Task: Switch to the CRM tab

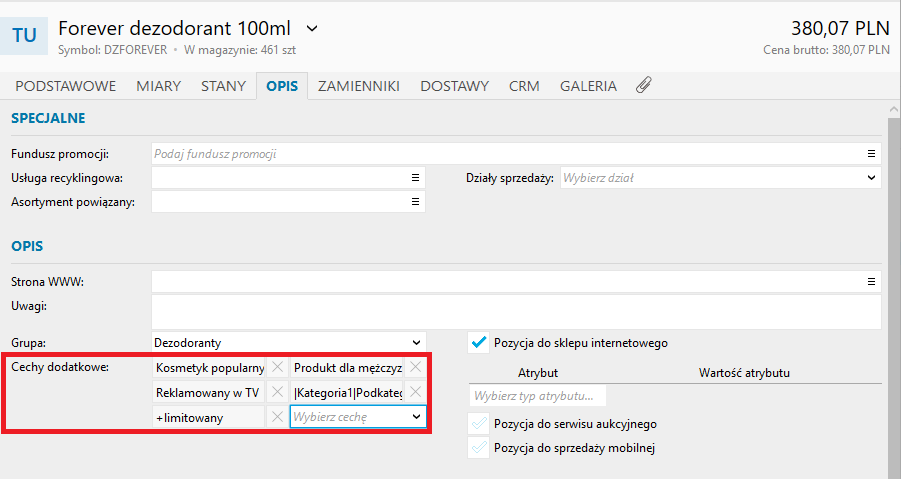Action: (x=524, y=86)
